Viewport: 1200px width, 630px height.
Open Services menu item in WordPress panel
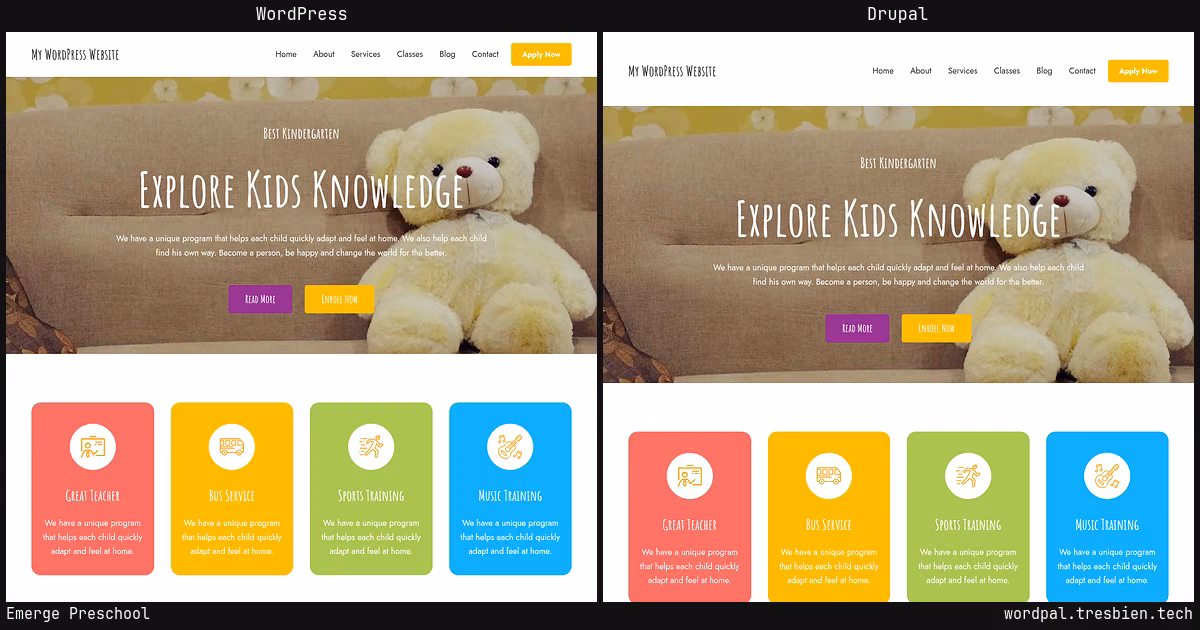(365, 54)
